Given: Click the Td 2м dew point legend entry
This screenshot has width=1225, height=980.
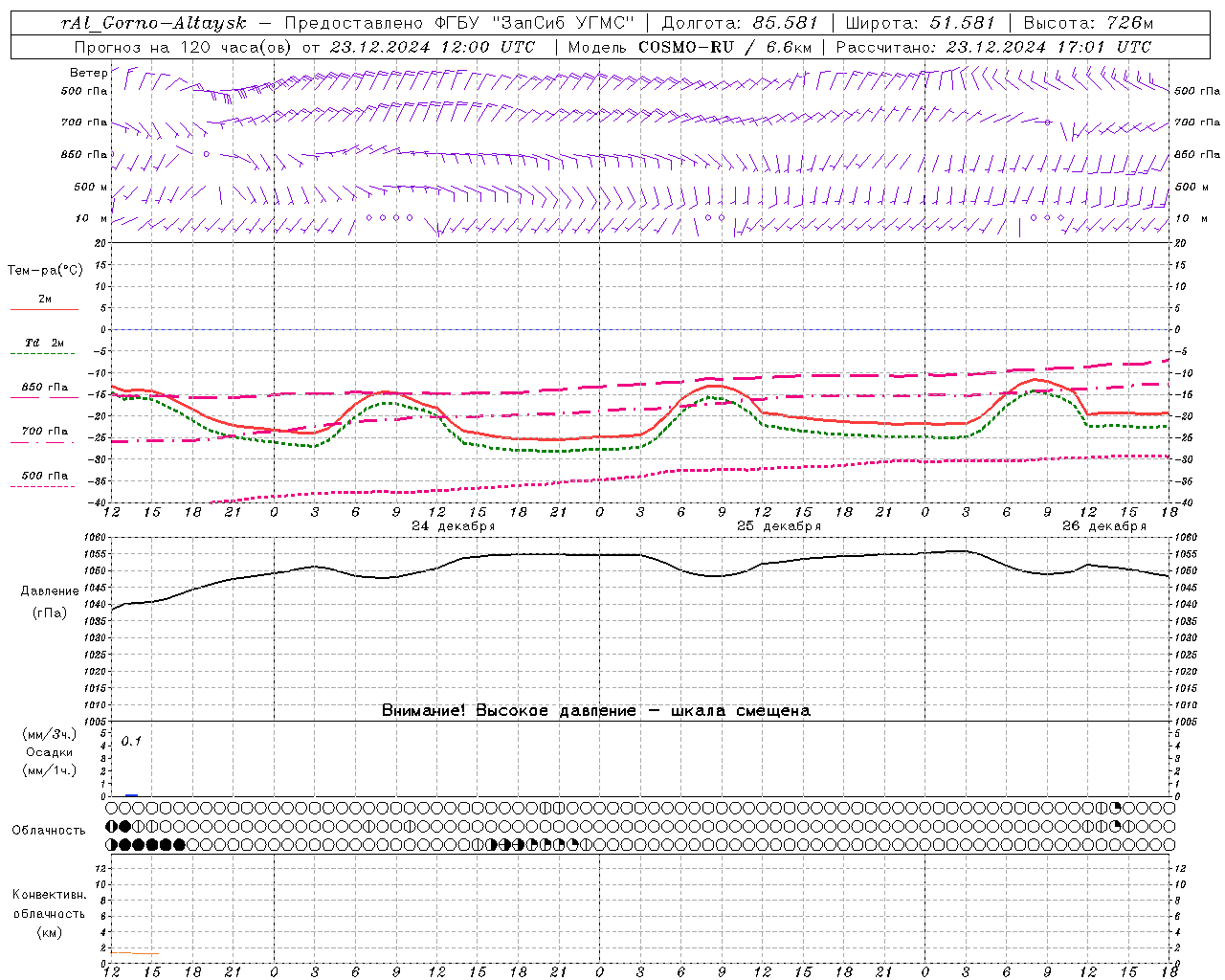Looking at the screenshot, I should click(x=45, y=343).
